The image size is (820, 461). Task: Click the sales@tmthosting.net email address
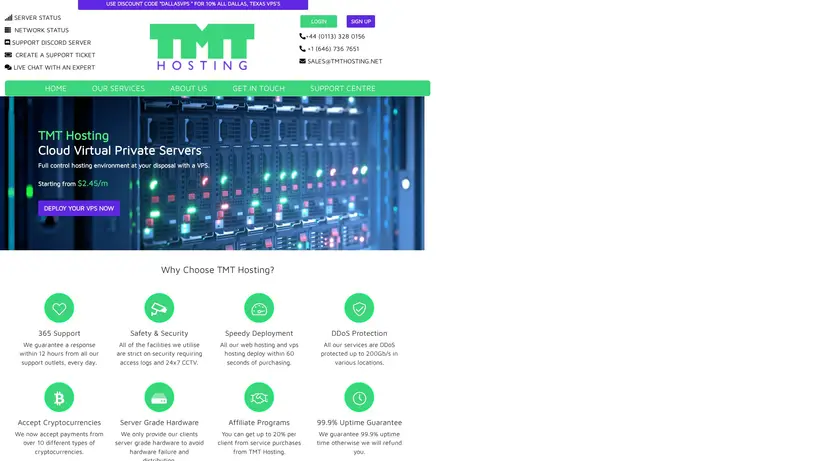345,61
